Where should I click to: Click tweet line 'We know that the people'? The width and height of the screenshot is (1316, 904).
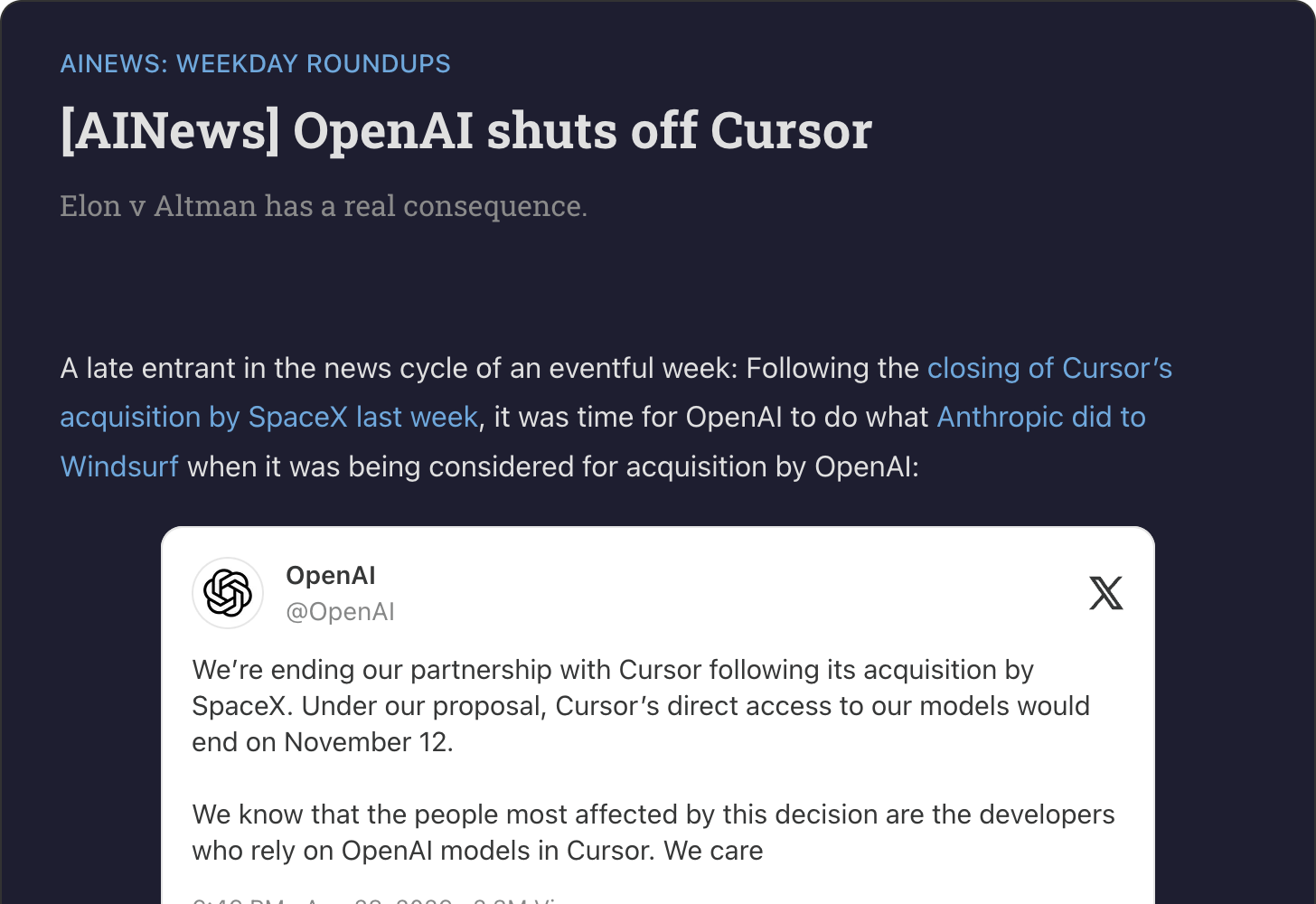click(x=653, y=815)
